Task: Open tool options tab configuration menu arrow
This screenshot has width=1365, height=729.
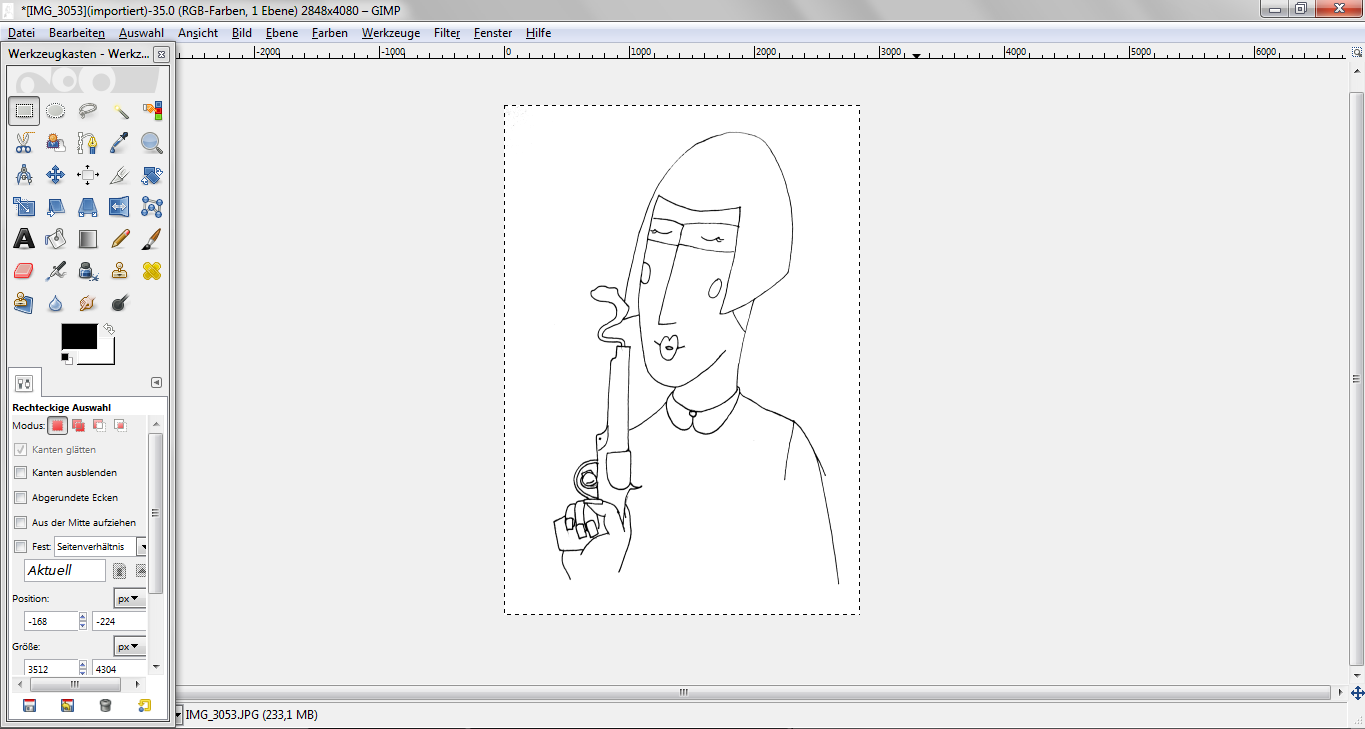Action: 156,382
